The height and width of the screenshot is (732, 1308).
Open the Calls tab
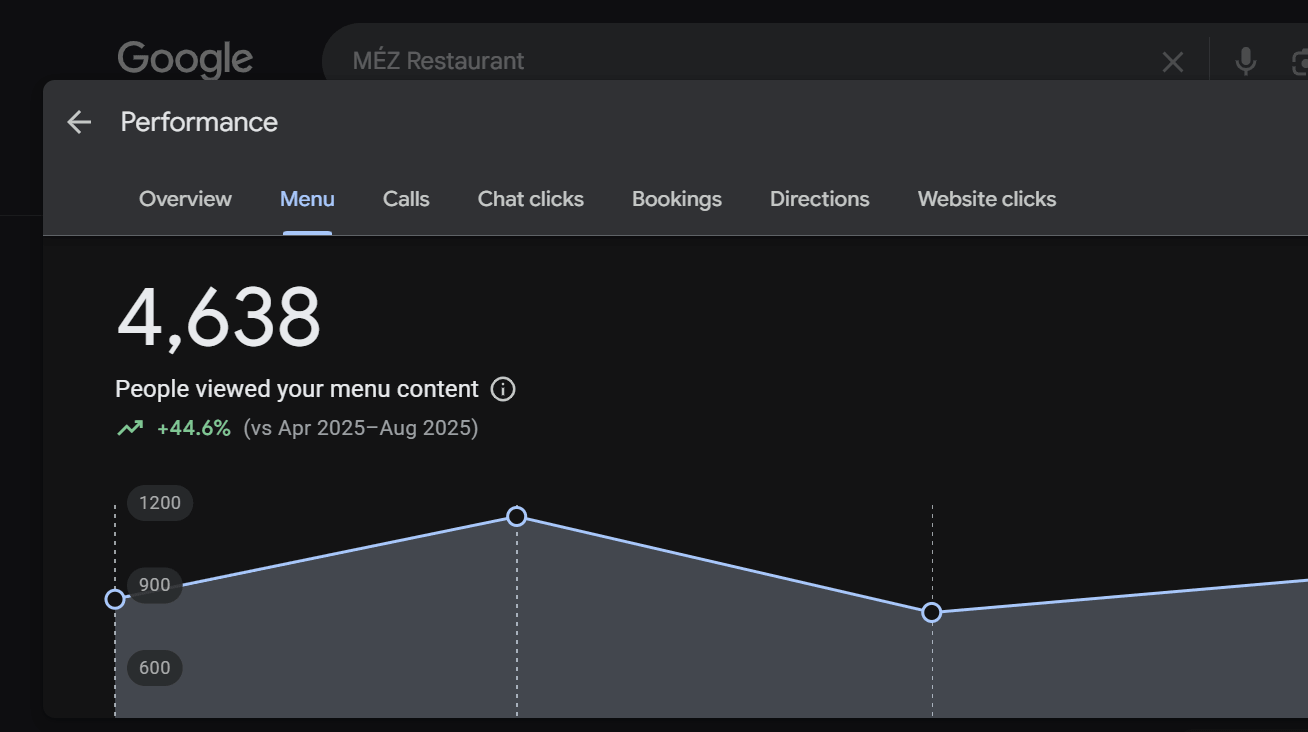pyautogui.click(x=406, y=199)
